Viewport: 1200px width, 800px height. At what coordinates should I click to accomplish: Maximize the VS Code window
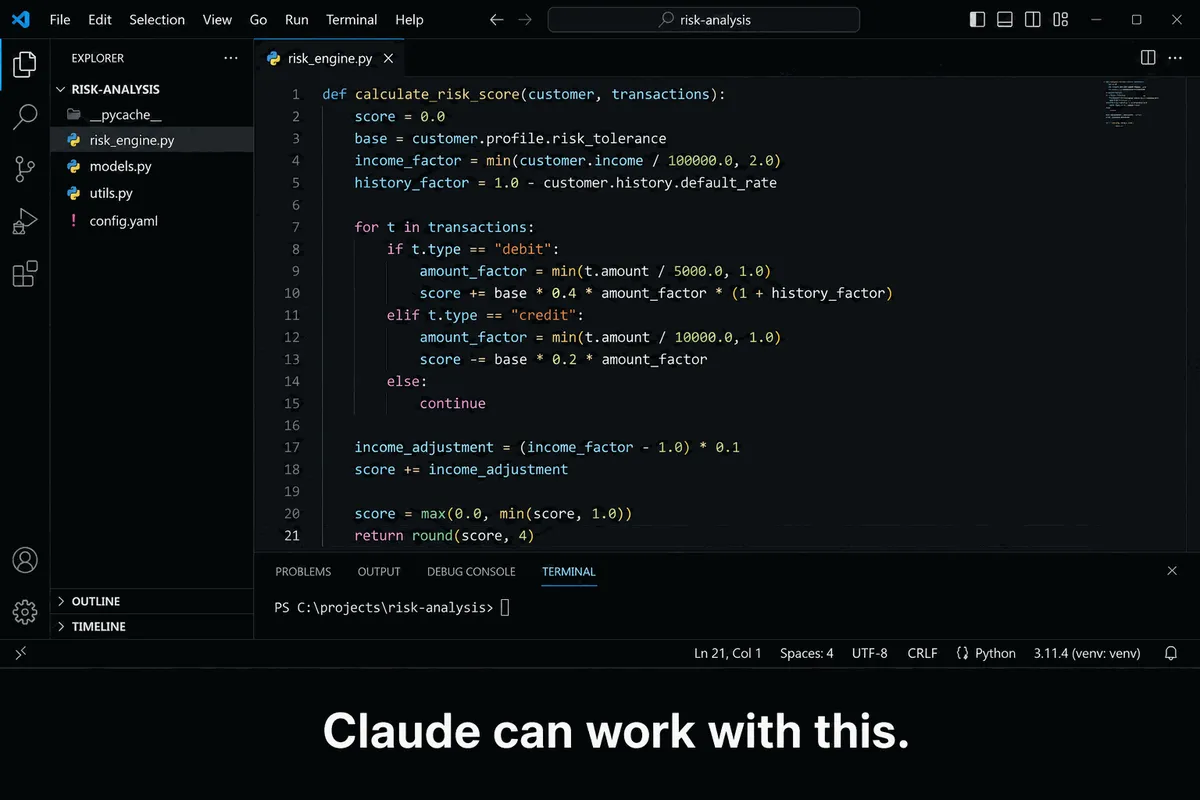tap(1137, 20)
